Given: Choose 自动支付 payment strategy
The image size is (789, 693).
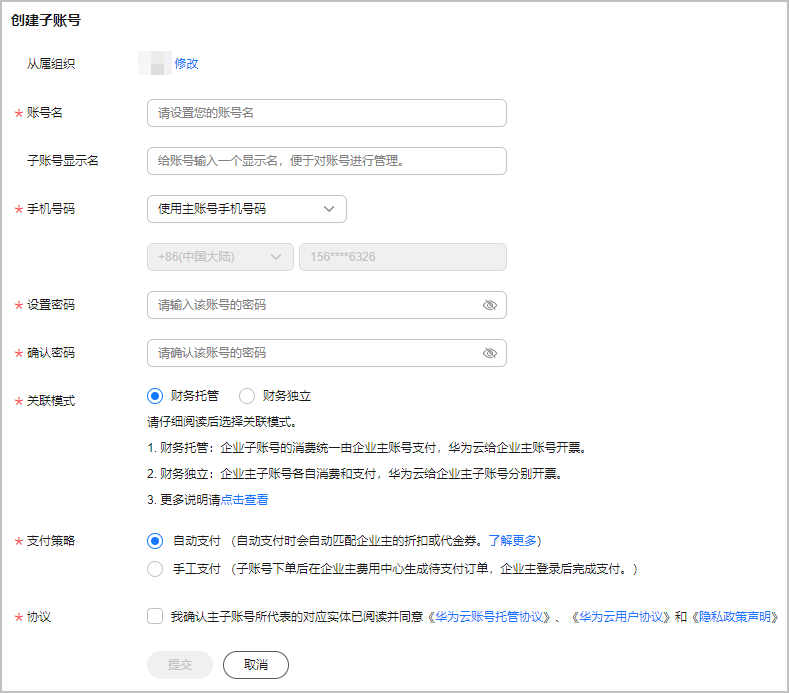Looking at the screenshot, I should pos(155,541).
